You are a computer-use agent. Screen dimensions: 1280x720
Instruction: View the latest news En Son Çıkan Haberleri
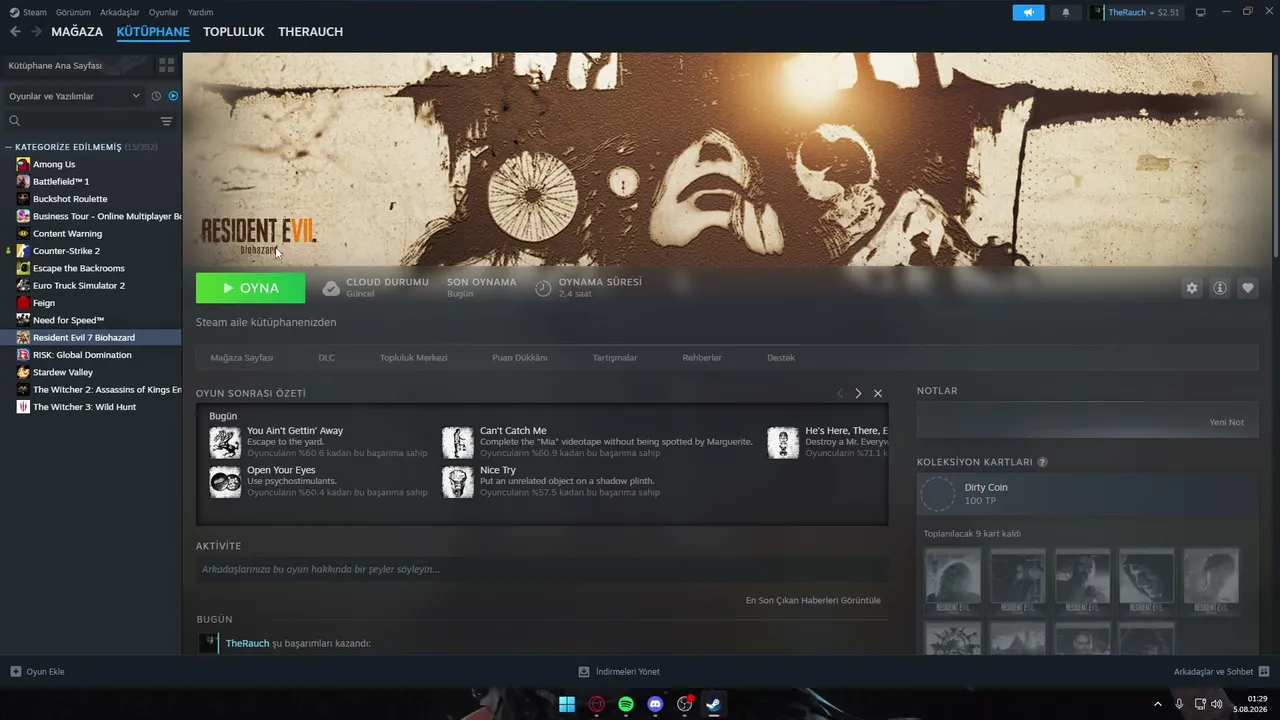tap(813, 601)
